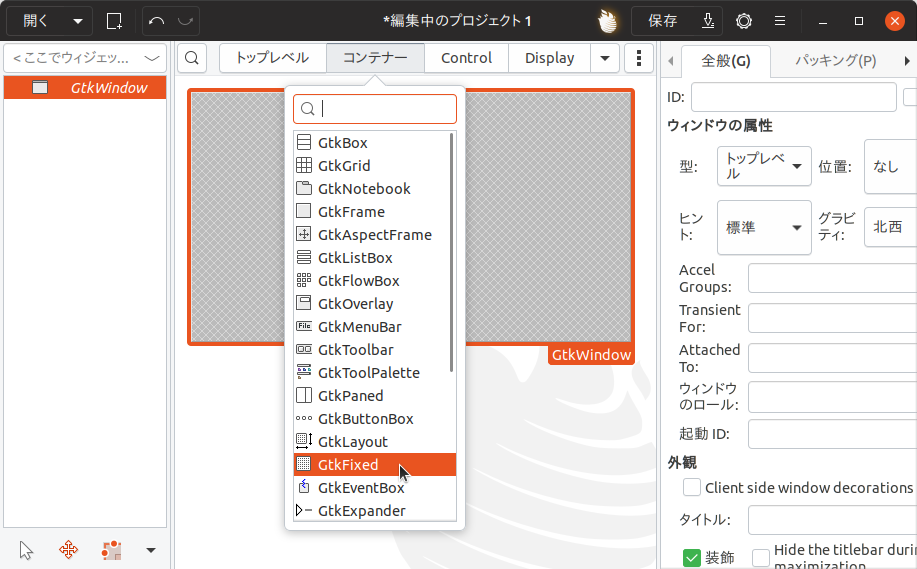
Task: Choose GtkButtonBox widget
Action: click(x=374, y=419)
